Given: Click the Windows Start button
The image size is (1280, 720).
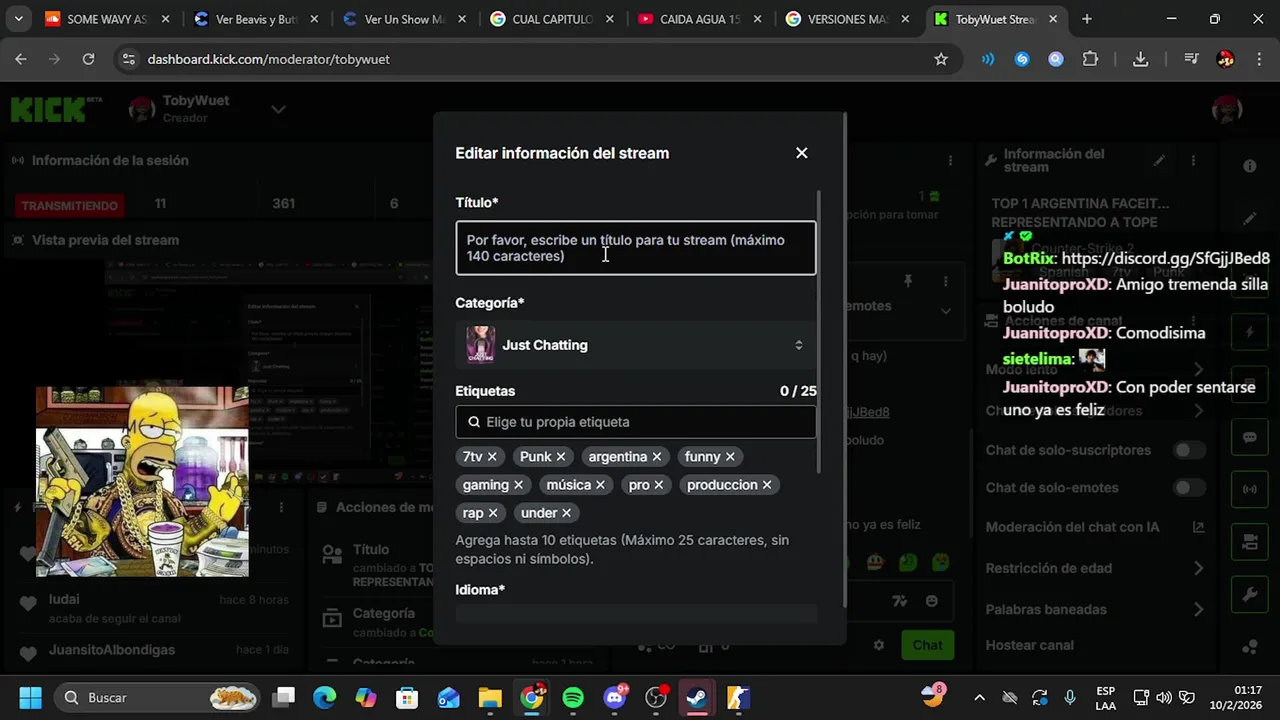Looking at the screenshot, I should tap(30, 698).
